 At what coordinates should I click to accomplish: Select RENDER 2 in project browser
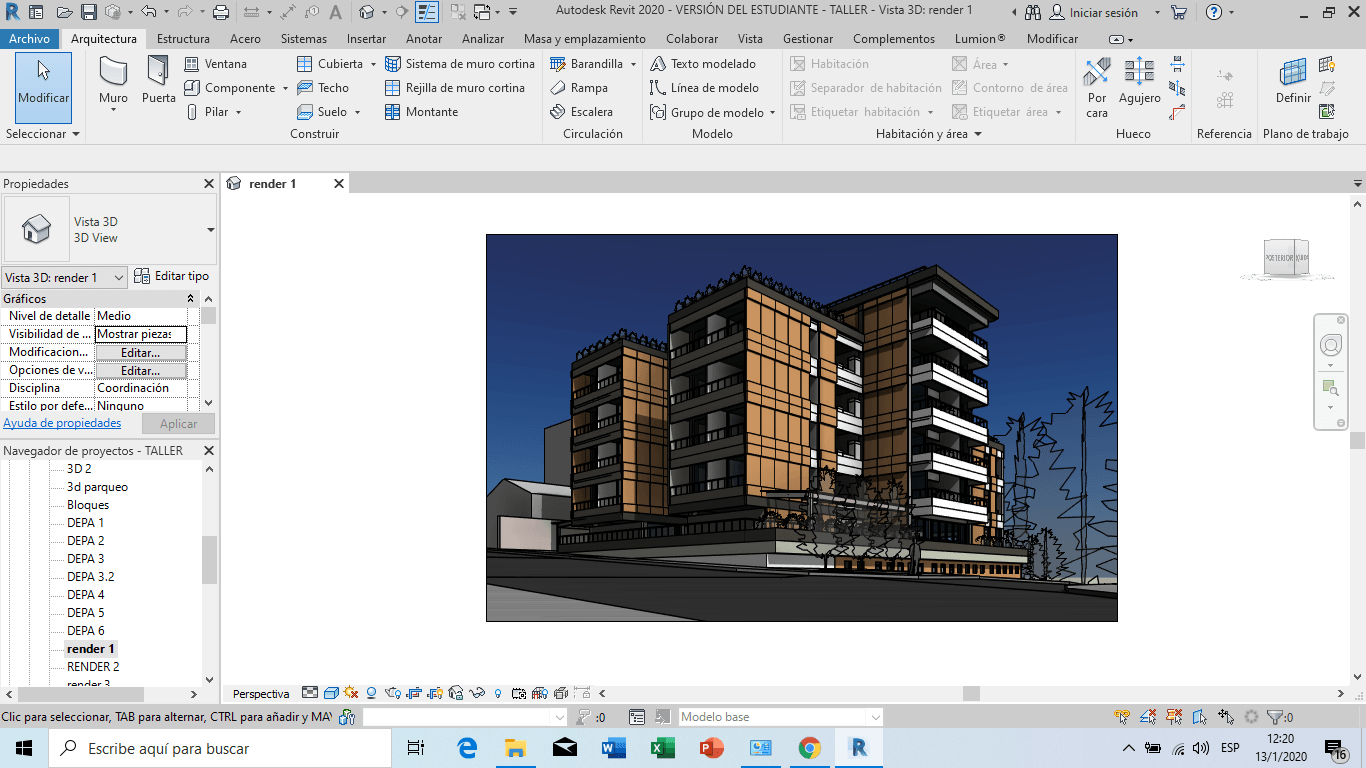pyautogui.click(x=93, y=667)
